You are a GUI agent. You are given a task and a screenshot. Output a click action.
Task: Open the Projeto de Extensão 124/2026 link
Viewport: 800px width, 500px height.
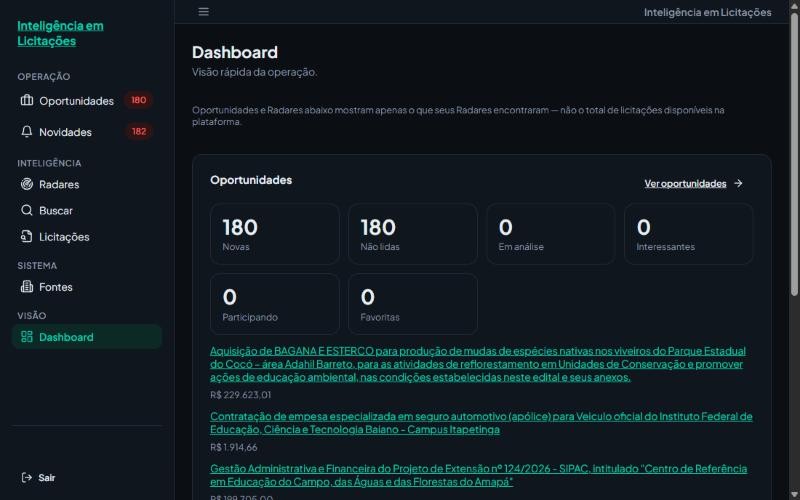(x=479, y=475)
